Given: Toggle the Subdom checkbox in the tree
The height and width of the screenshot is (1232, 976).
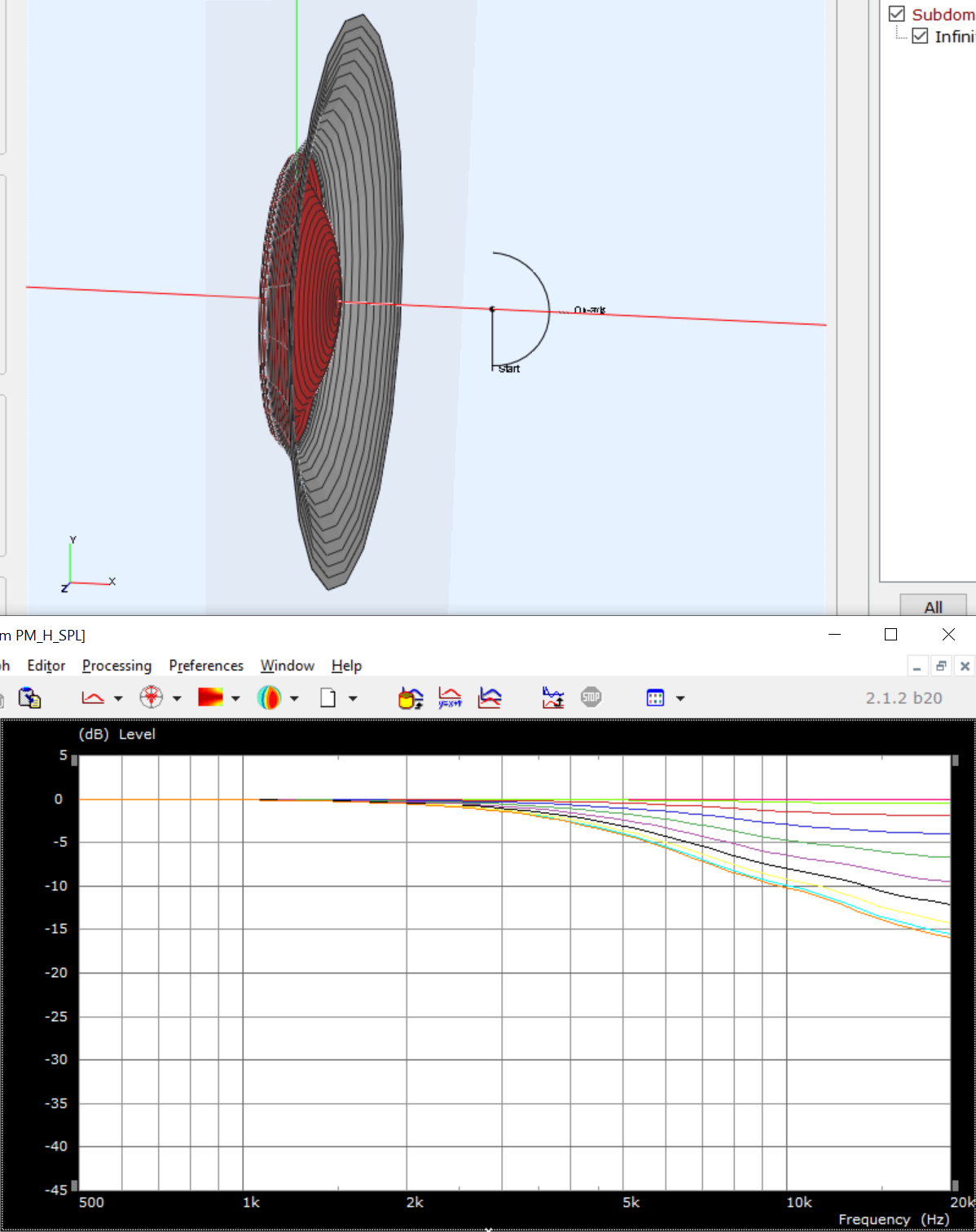Looking at the screenshot, I should 897,14.
